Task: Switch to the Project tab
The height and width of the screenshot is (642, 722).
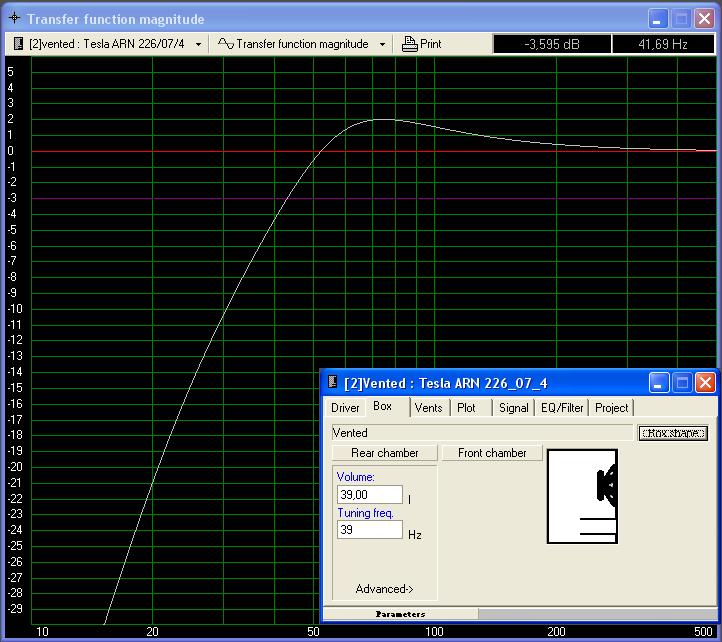Action: click(611, 408)
